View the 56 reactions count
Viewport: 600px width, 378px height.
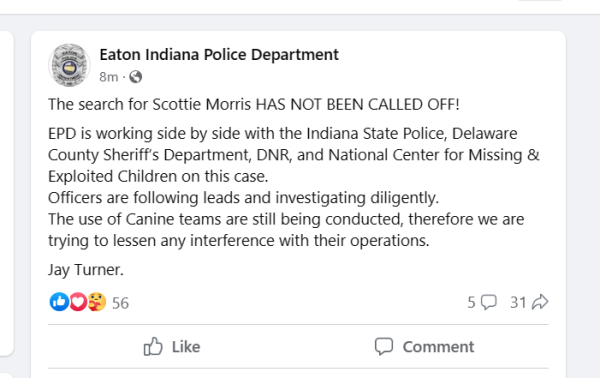121,303
